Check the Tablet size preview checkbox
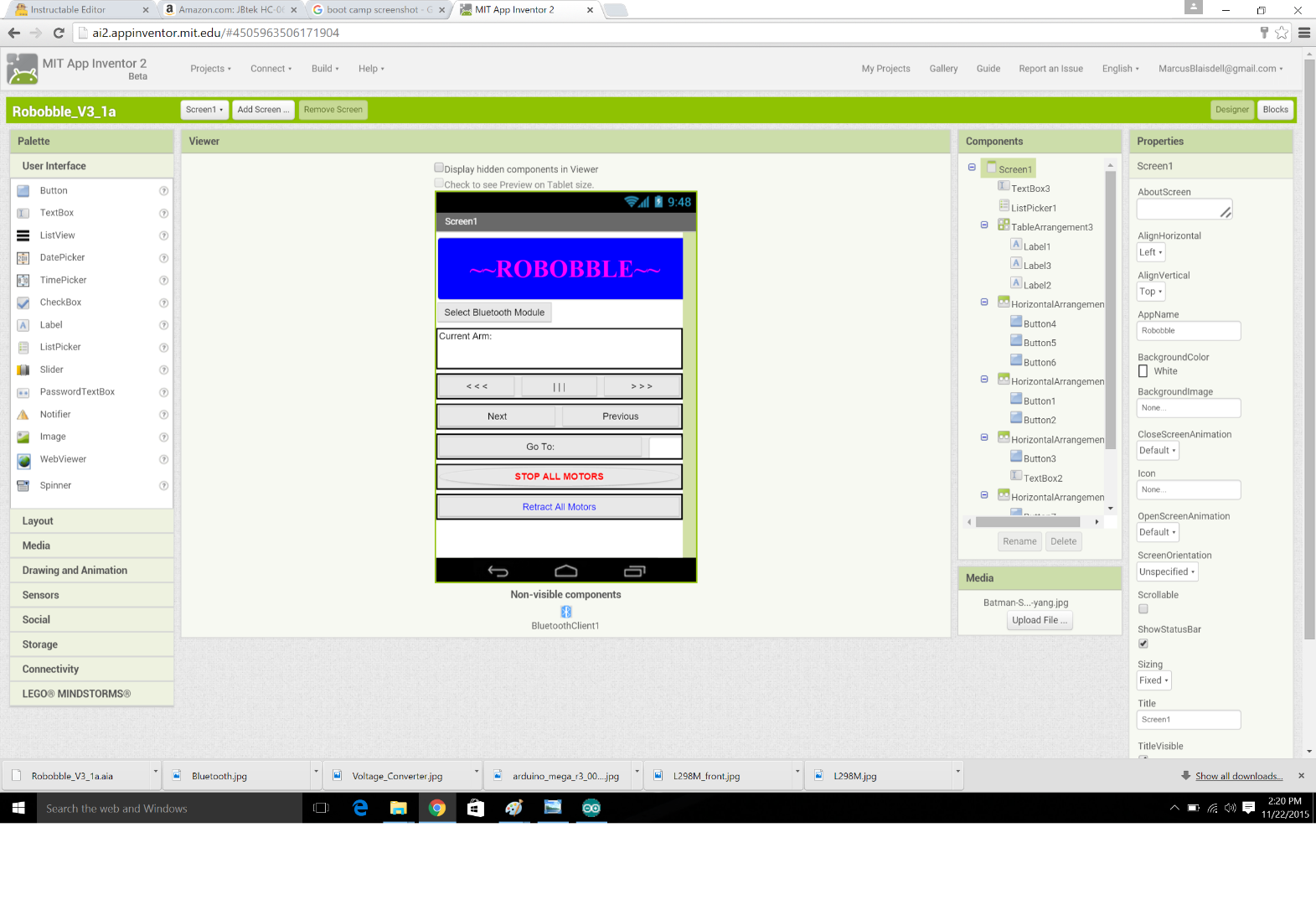 pyautogui.click(x=439, y=183)
